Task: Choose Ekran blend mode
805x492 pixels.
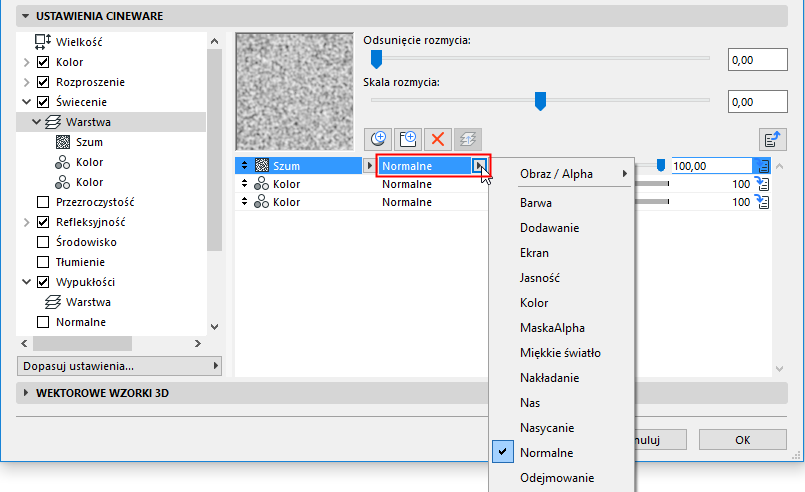Action: tap(562, 253)
